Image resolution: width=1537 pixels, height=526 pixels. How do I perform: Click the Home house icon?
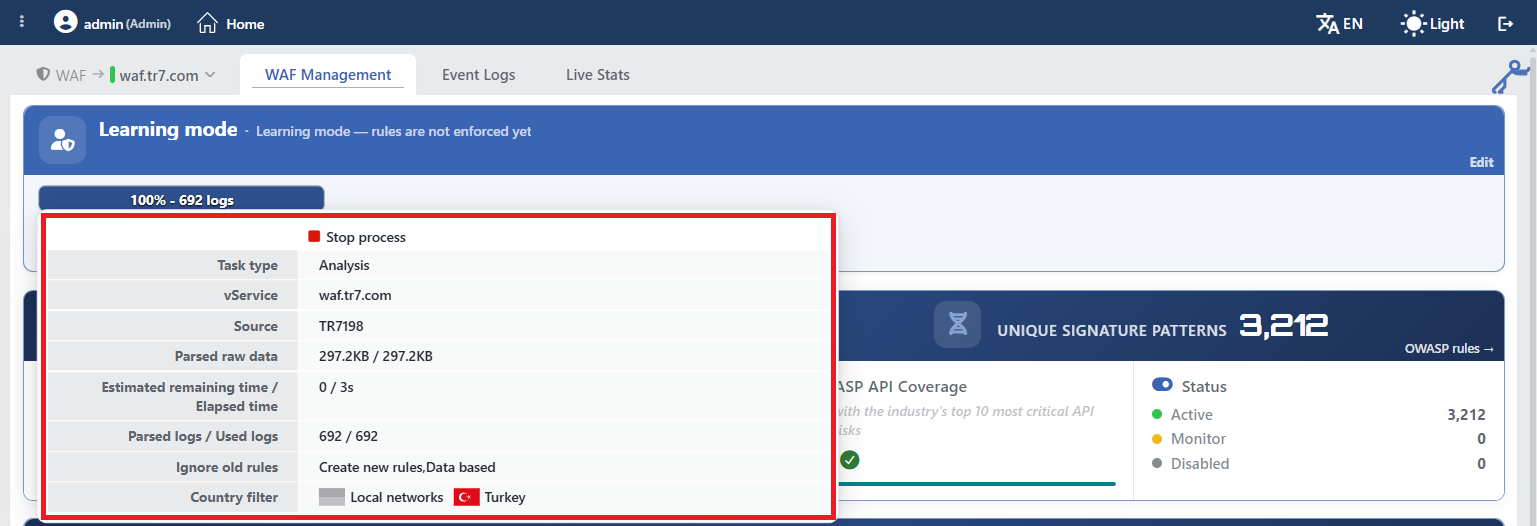(207, 22)
